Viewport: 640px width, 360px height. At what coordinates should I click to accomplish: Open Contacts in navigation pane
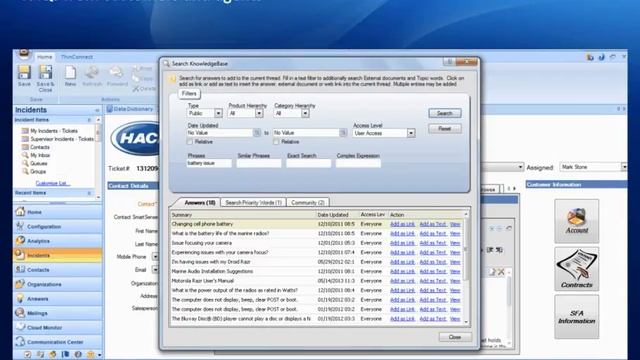[x=58, y=270]
